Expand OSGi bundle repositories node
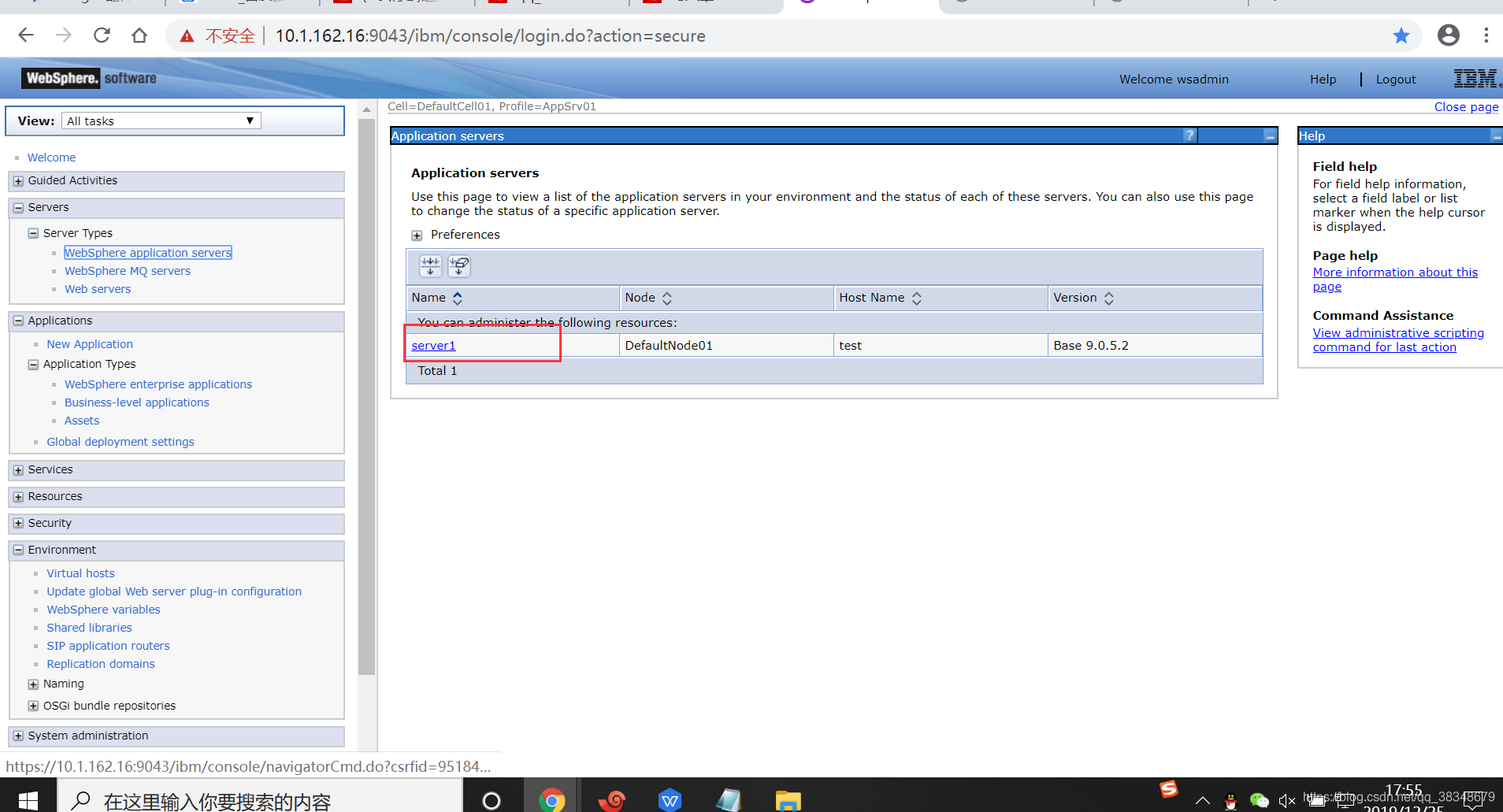 33,706
